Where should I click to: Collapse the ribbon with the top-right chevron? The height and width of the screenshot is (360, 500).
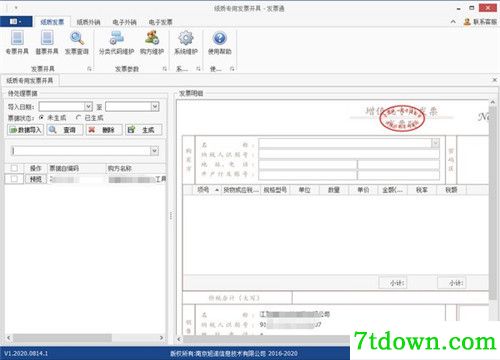point(453,22)
